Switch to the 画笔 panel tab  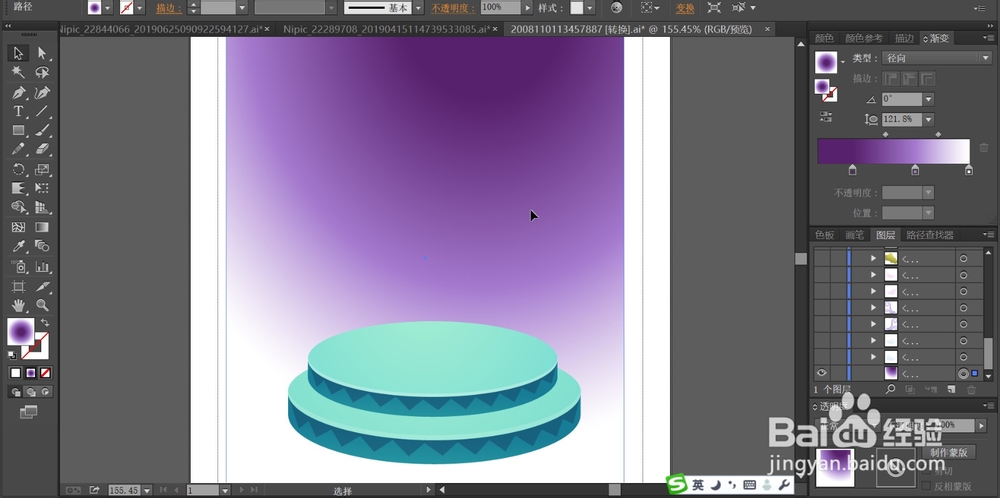[854, 235]
